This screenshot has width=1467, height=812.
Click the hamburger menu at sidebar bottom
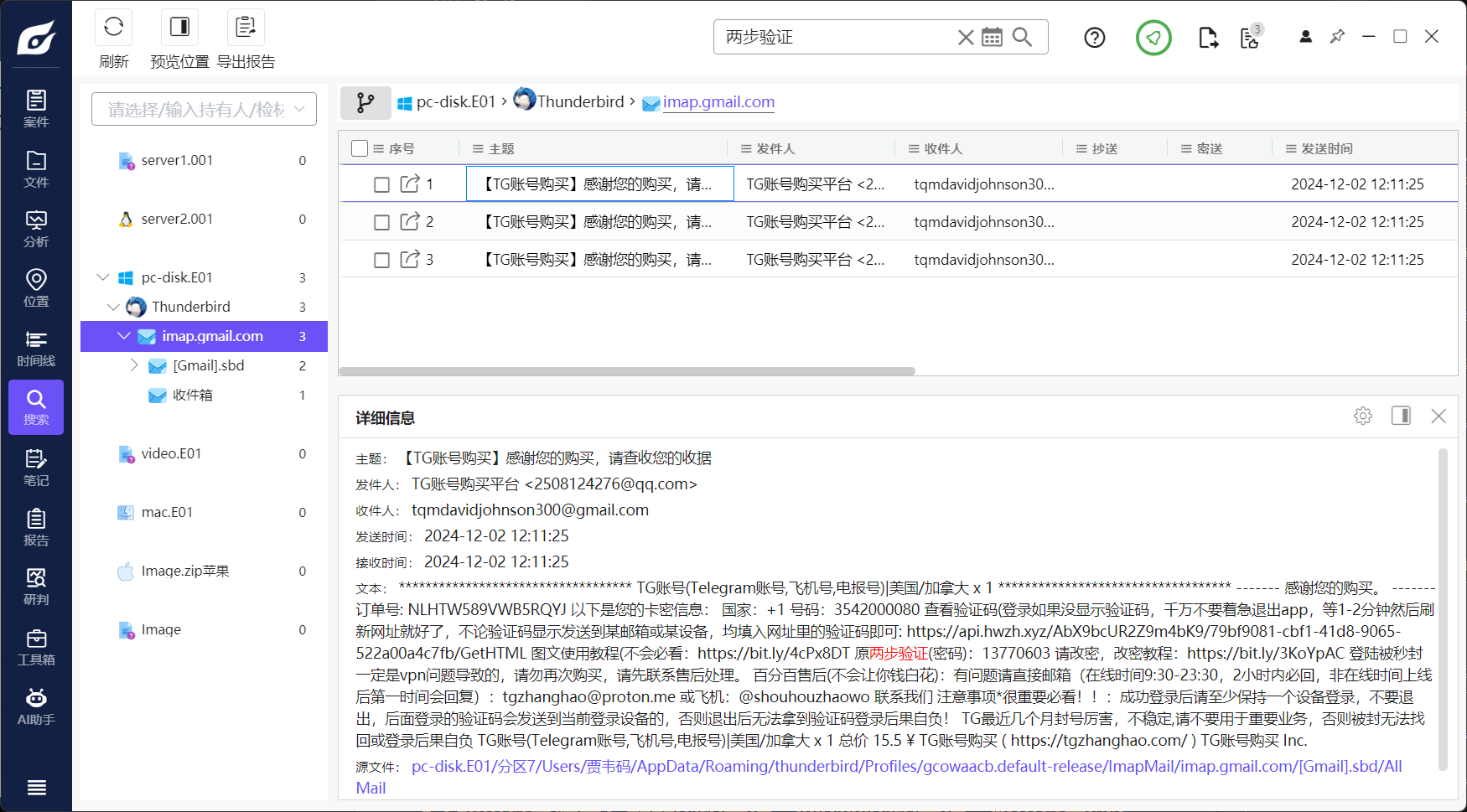click(x=36, y=788)
